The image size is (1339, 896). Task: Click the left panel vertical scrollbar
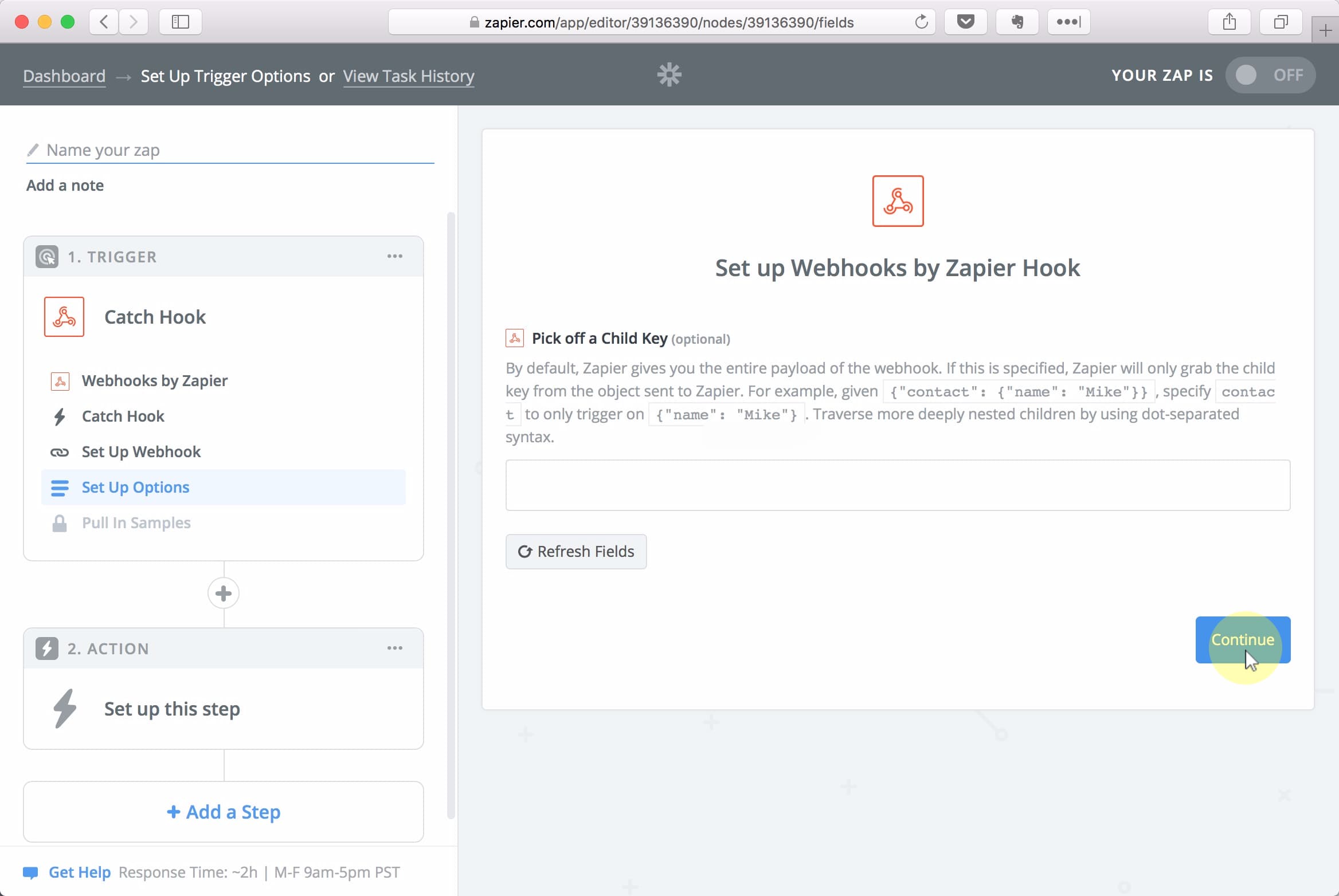(x=451, y=516)
